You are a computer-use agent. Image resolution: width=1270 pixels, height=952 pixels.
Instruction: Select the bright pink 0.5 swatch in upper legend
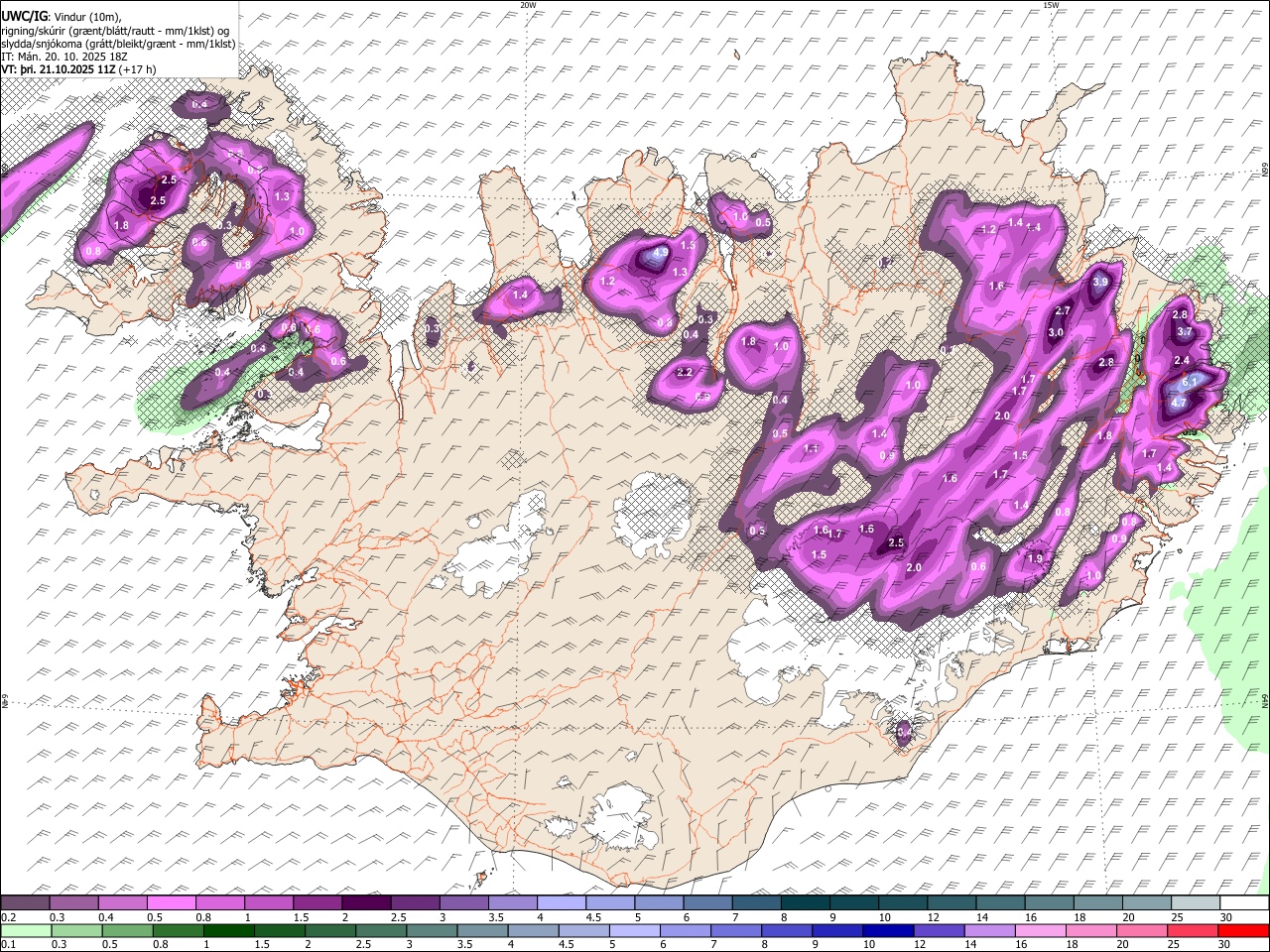(171, 902)
